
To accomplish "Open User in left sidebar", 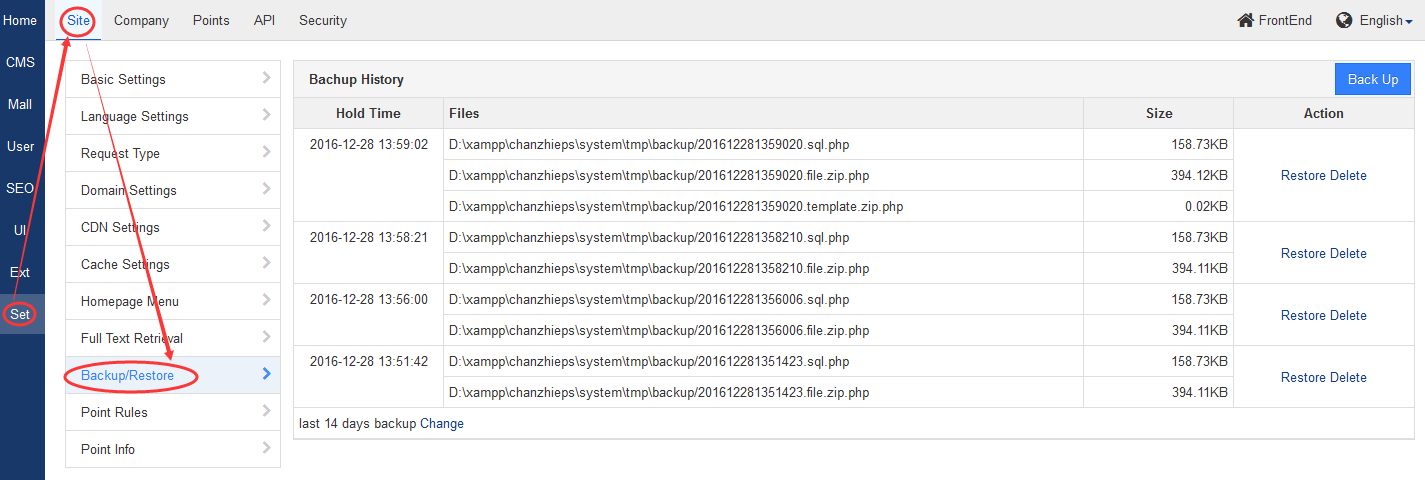I will pyautogui.click(x=20, y=146).
